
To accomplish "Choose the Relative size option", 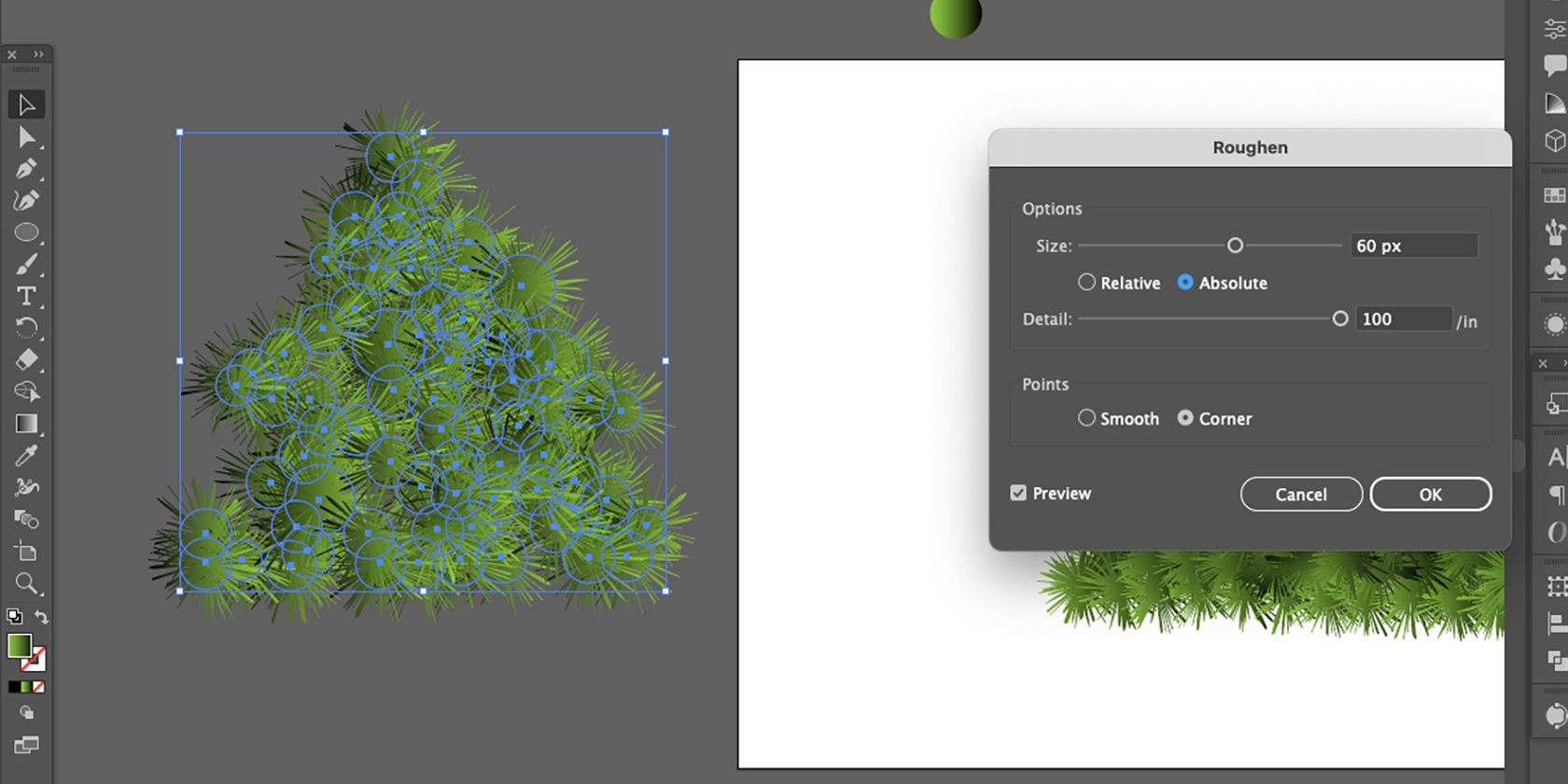I will pos(1119,283).
